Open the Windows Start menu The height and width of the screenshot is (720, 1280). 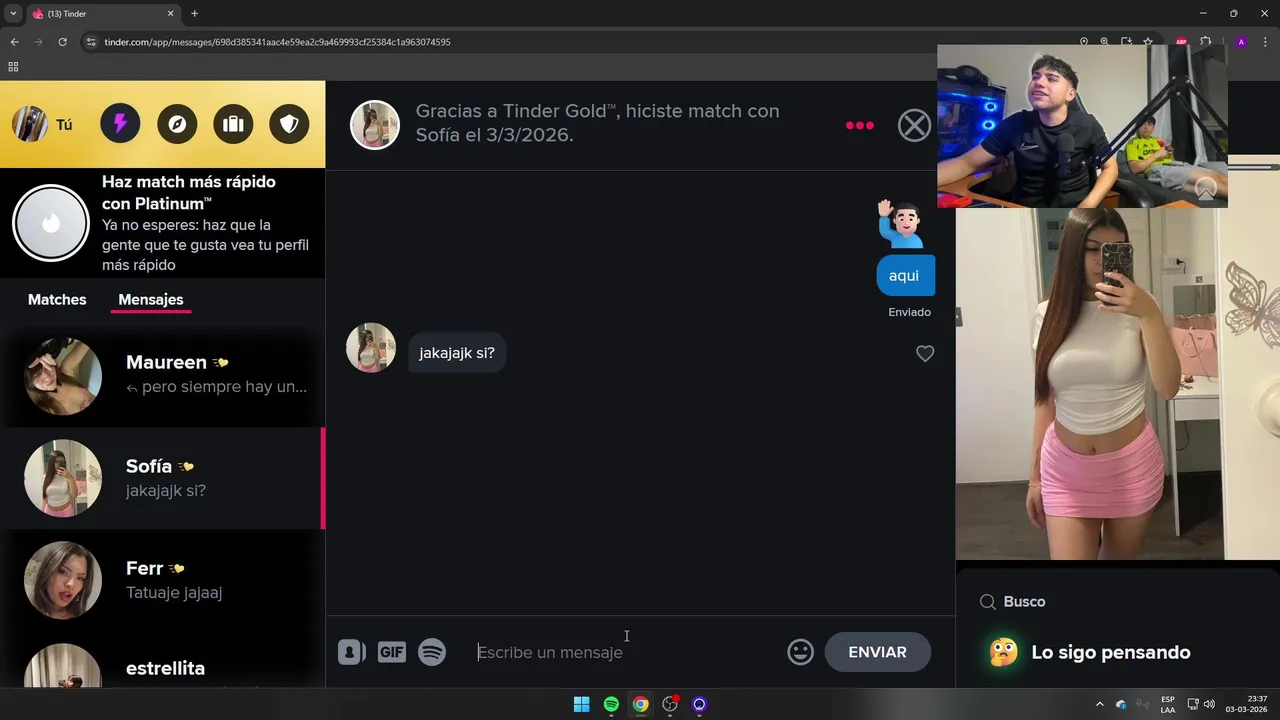[581, 704]
